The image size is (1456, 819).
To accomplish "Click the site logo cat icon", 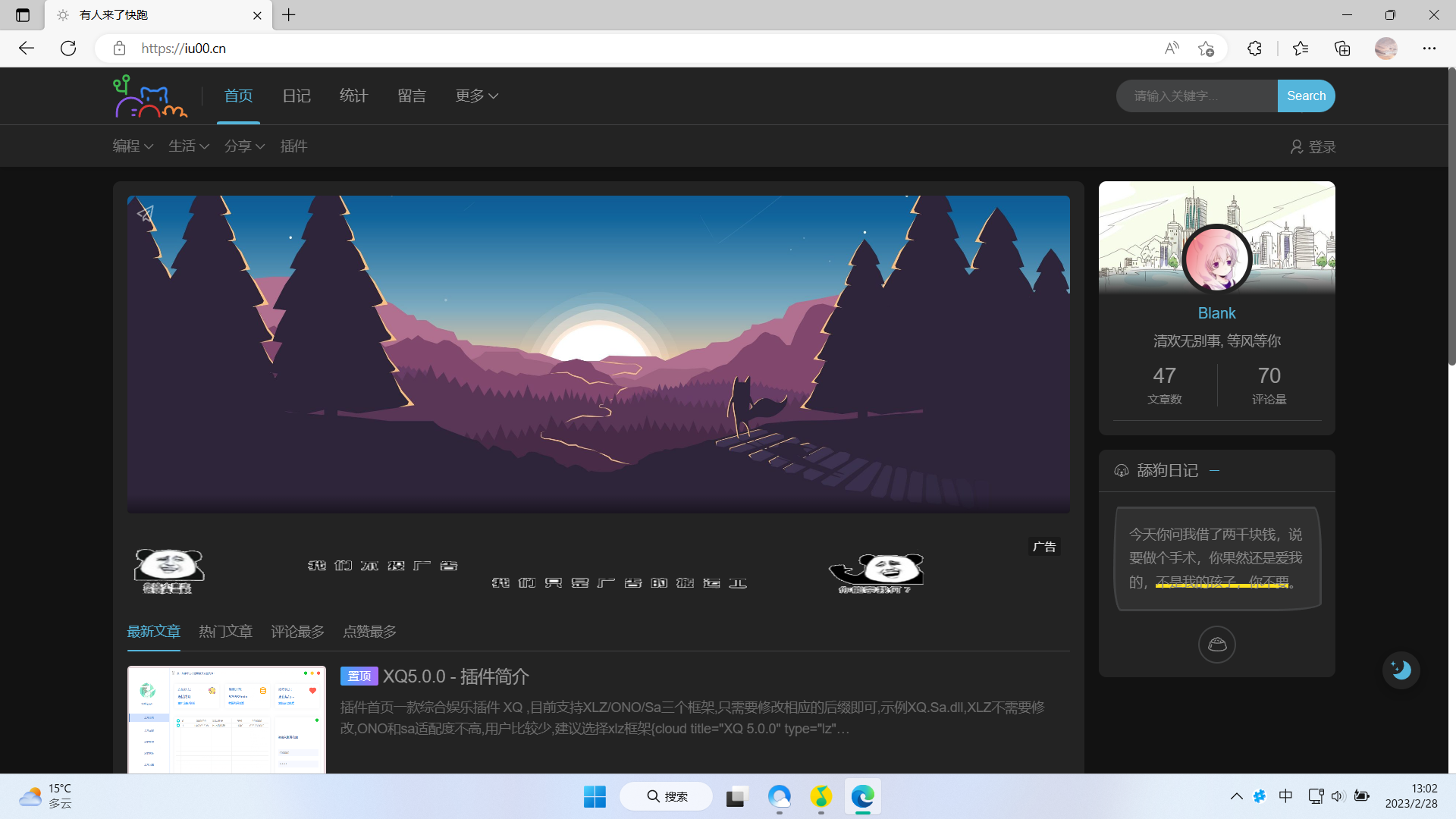I will click(150, 96).
